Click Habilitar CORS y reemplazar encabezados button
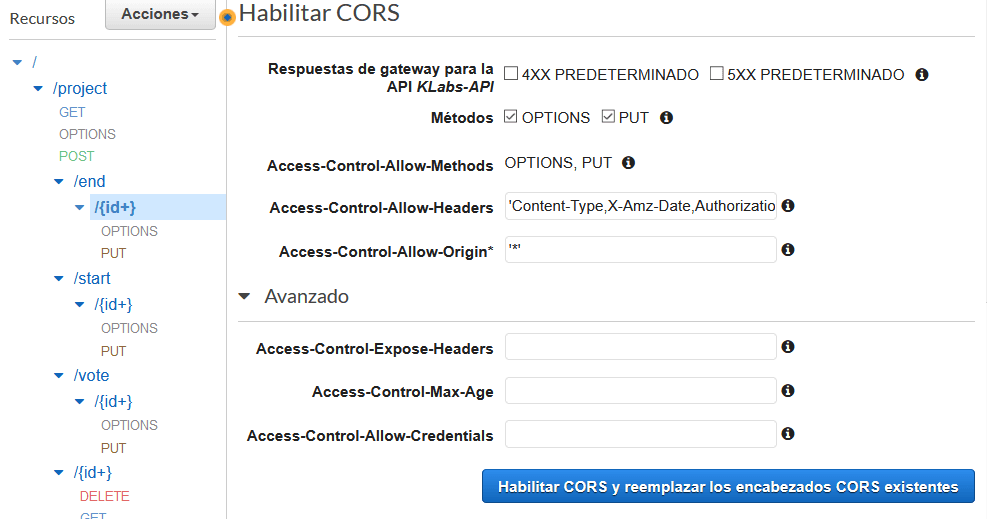Viewport: 987px width, 519px height. [x=728, y=487]
